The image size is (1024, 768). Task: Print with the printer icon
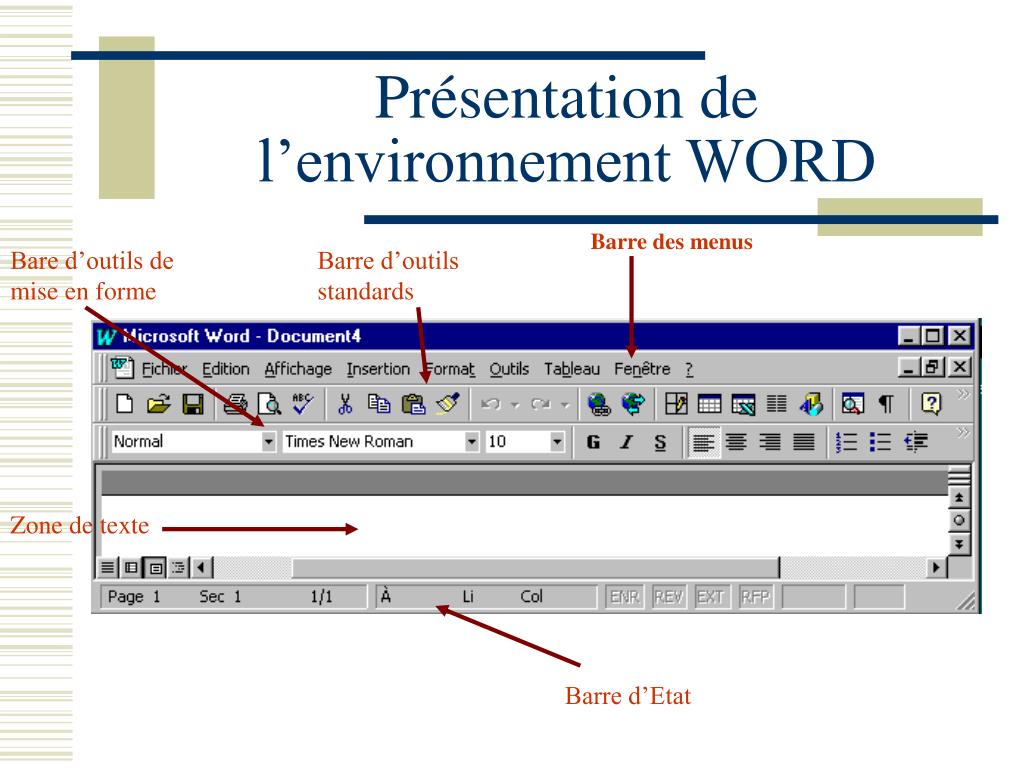point(235,404)
